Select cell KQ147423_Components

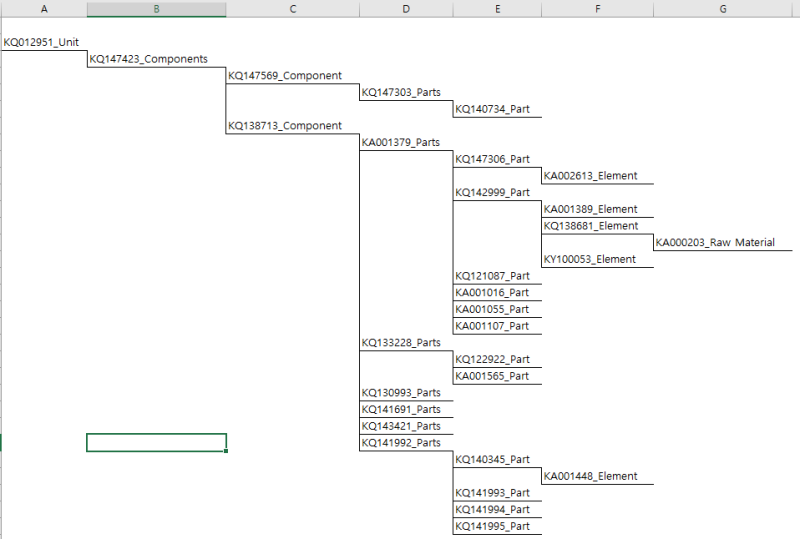click(157, 59)
